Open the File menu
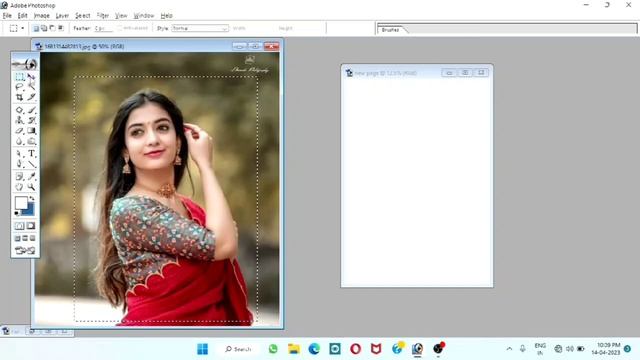Viewport: 640px width, 360px height. [x=7, y=16]
